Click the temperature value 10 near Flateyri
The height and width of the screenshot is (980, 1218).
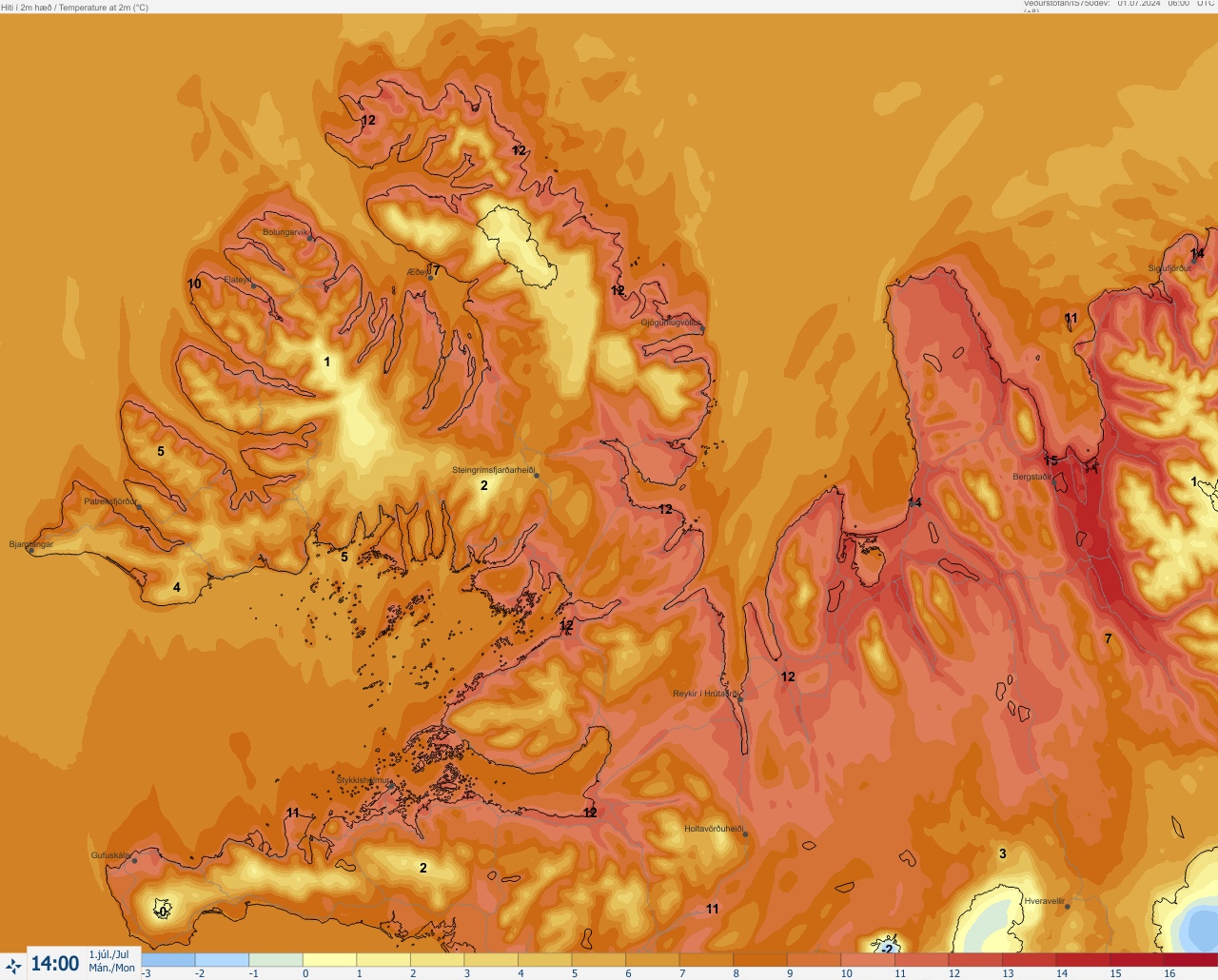[194, 284]
